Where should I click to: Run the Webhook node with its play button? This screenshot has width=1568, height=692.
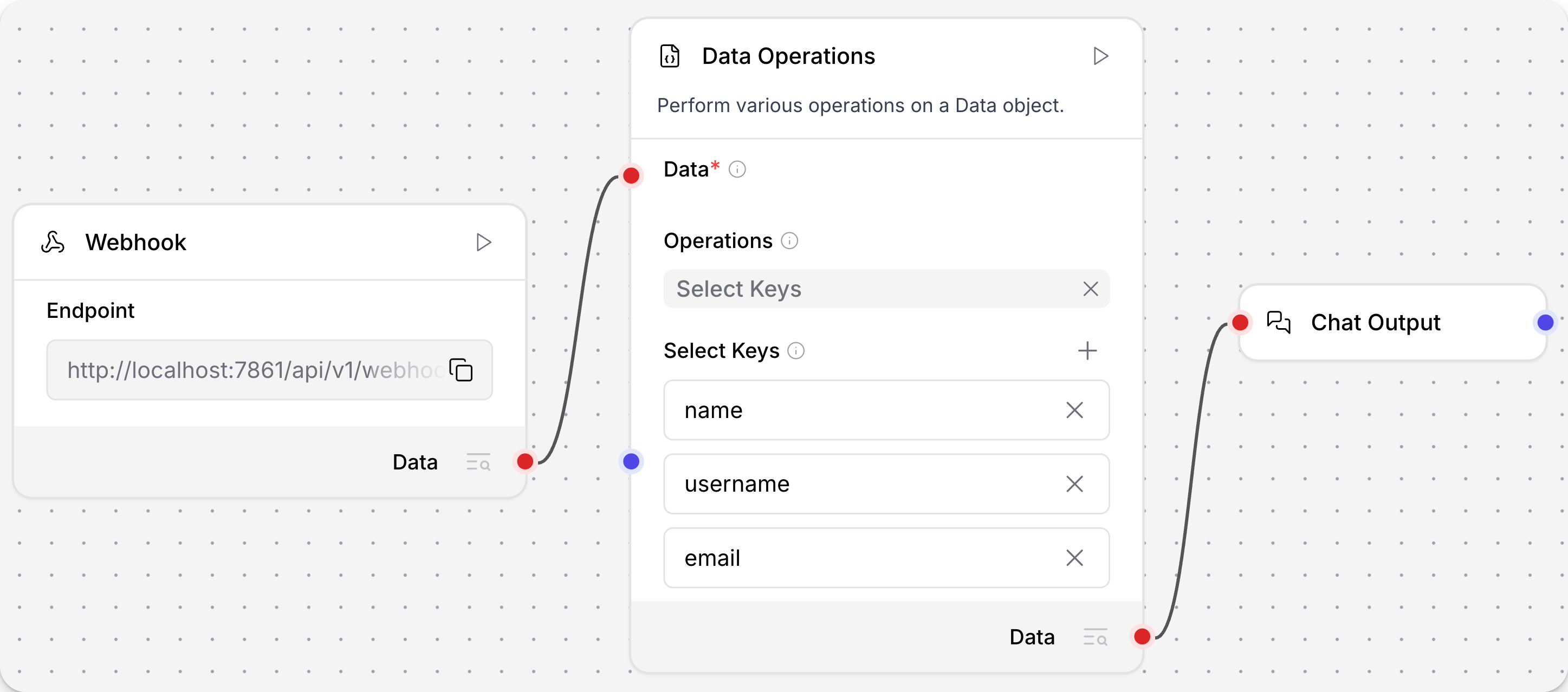coord(484,242)
